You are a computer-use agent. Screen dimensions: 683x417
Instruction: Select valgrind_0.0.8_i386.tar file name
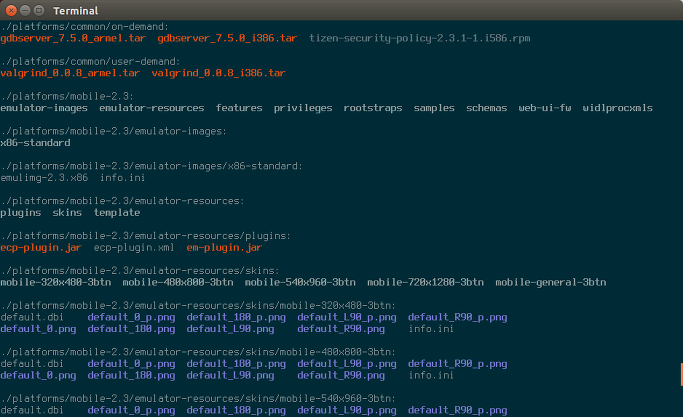click(x=218, y=73)
